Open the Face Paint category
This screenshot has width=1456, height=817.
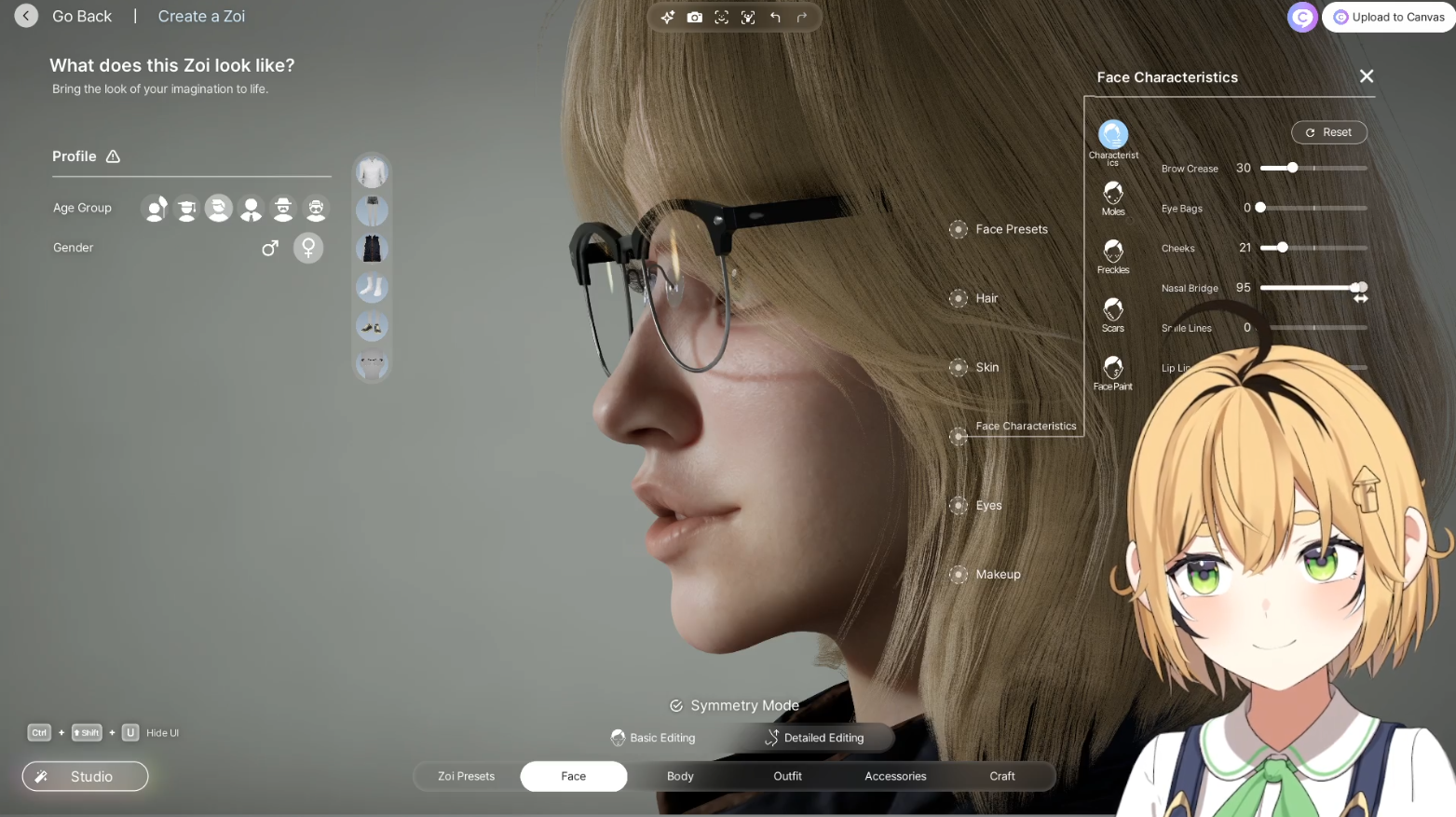point(1113,373)
